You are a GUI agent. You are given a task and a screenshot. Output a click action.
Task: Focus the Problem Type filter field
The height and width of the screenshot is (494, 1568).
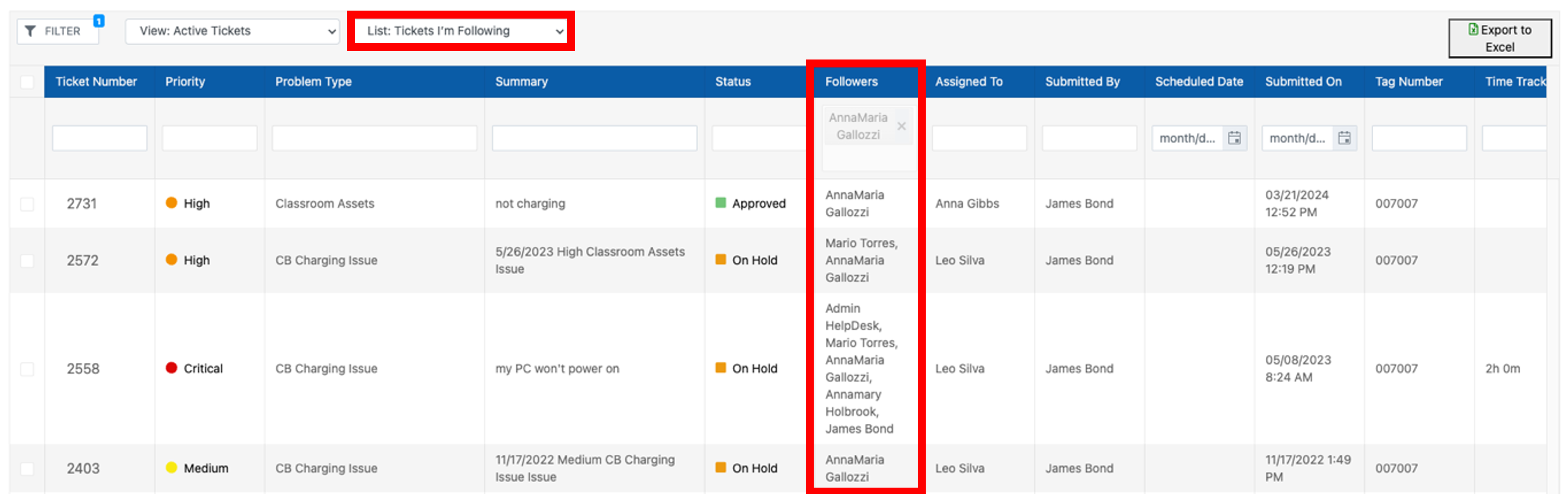374,138
